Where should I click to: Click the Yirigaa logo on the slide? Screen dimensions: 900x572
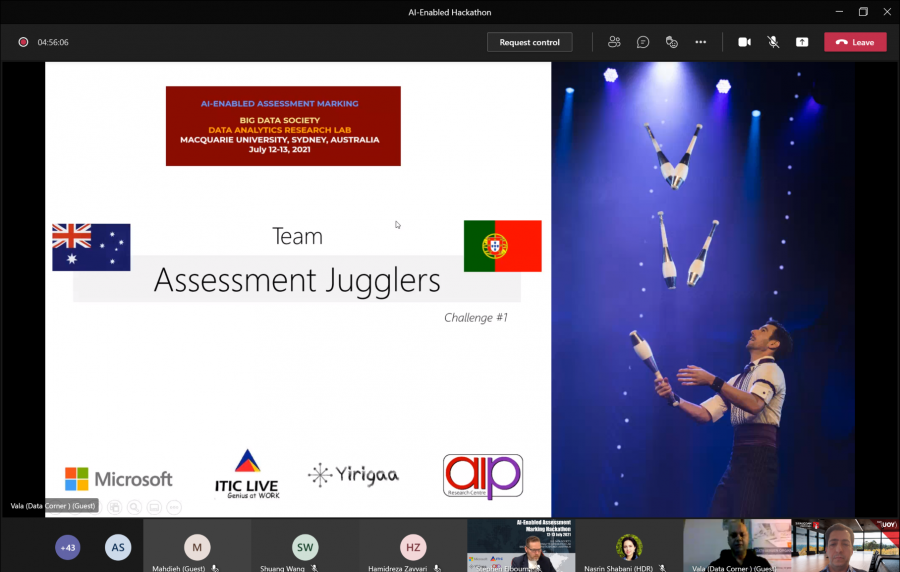pos(353,475)
